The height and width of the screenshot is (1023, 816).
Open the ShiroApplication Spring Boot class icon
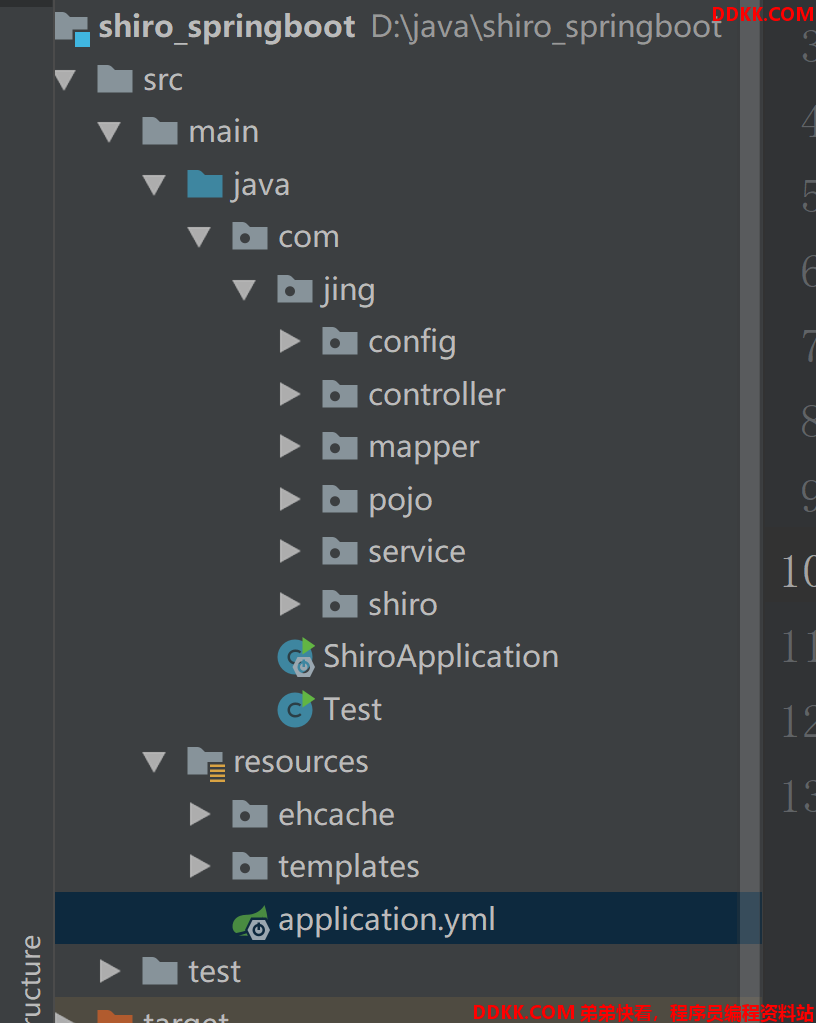(296, 657)
